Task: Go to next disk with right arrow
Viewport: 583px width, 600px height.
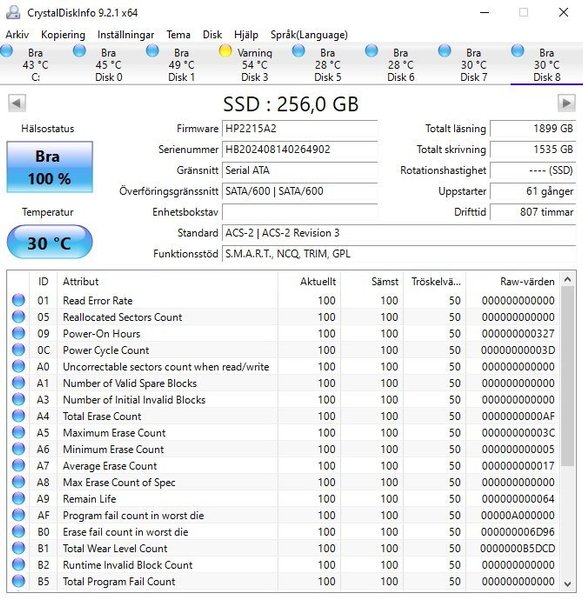Action: tap(567, 103)
